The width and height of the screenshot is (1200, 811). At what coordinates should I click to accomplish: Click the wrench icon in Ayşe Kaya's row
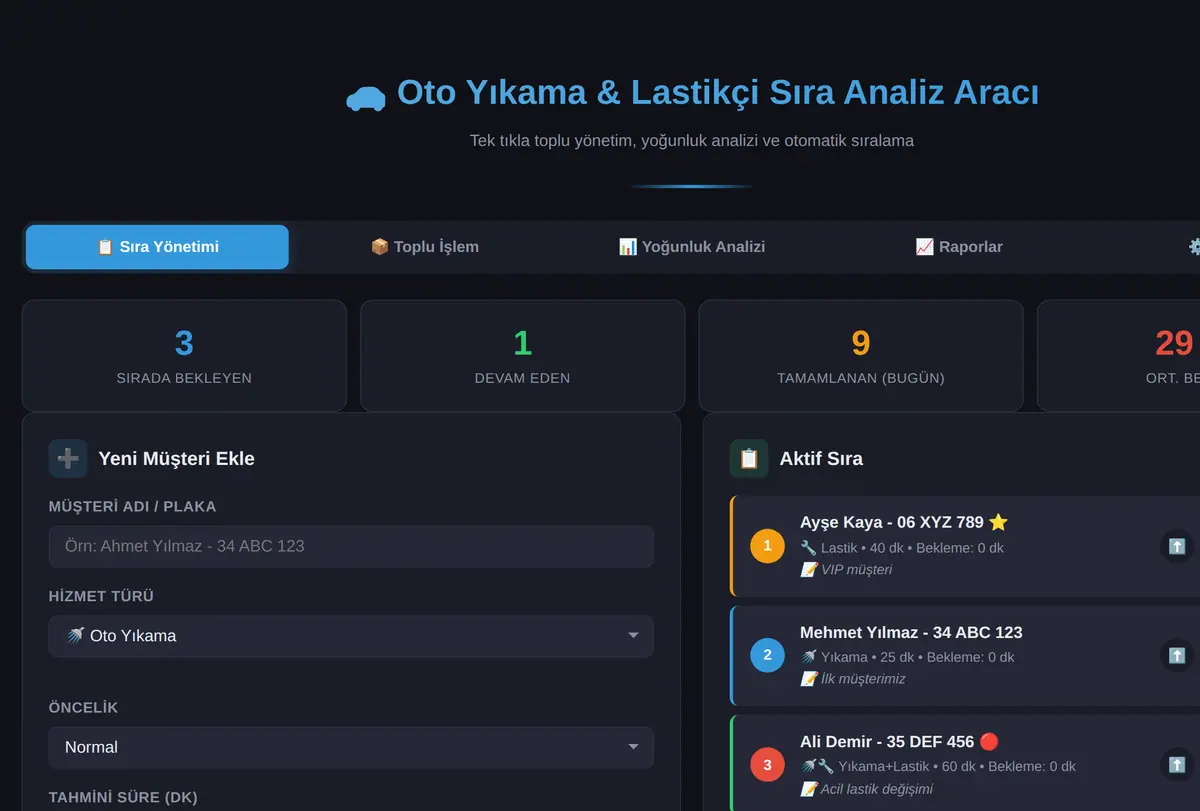point(808,548)
